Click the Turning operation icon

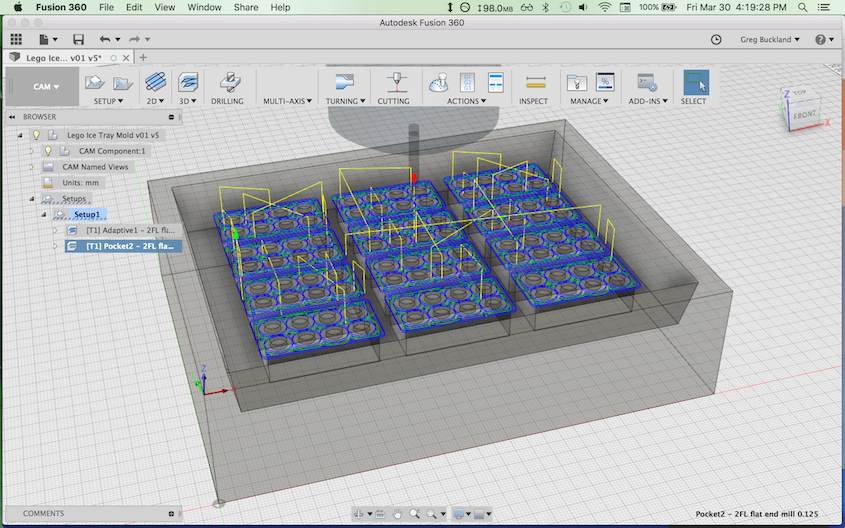point(344,82)
